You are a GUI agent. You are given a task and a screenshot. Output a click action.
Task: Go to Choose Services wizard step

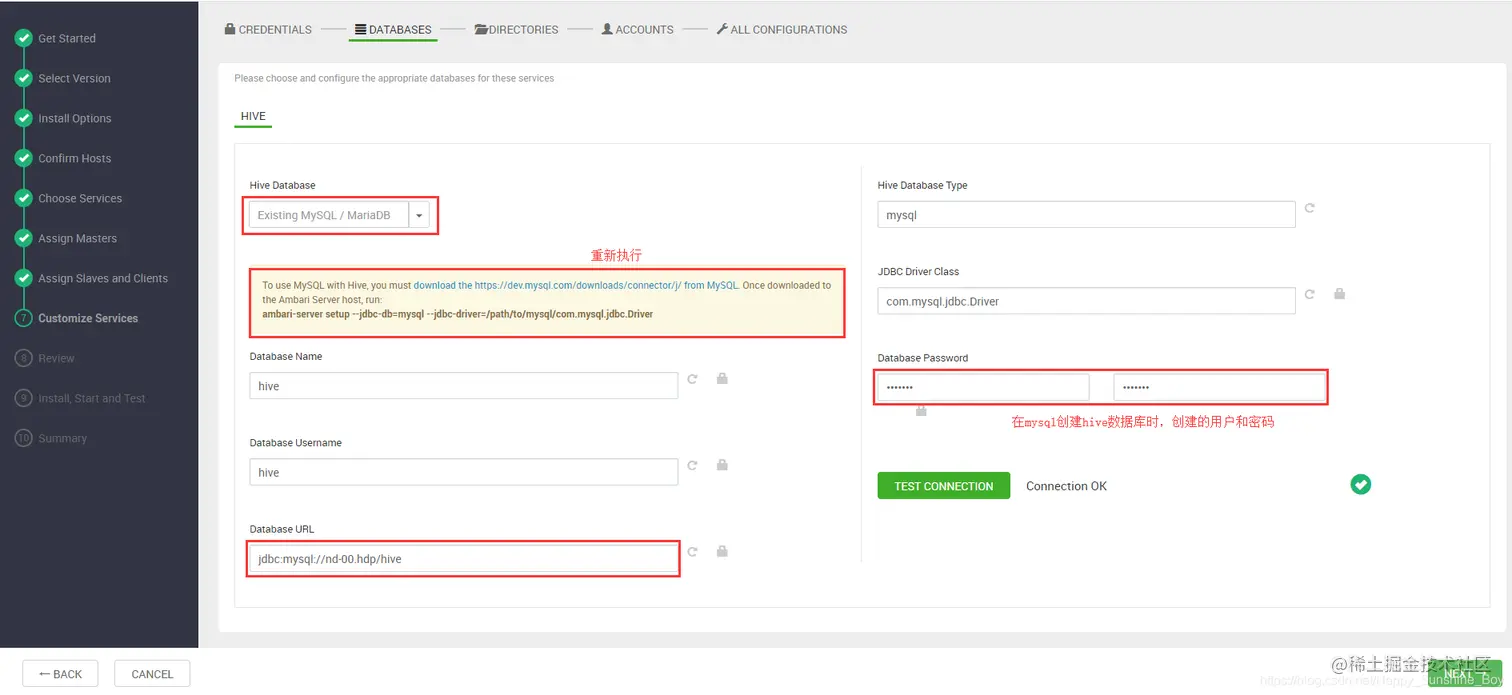pos(80,198)
